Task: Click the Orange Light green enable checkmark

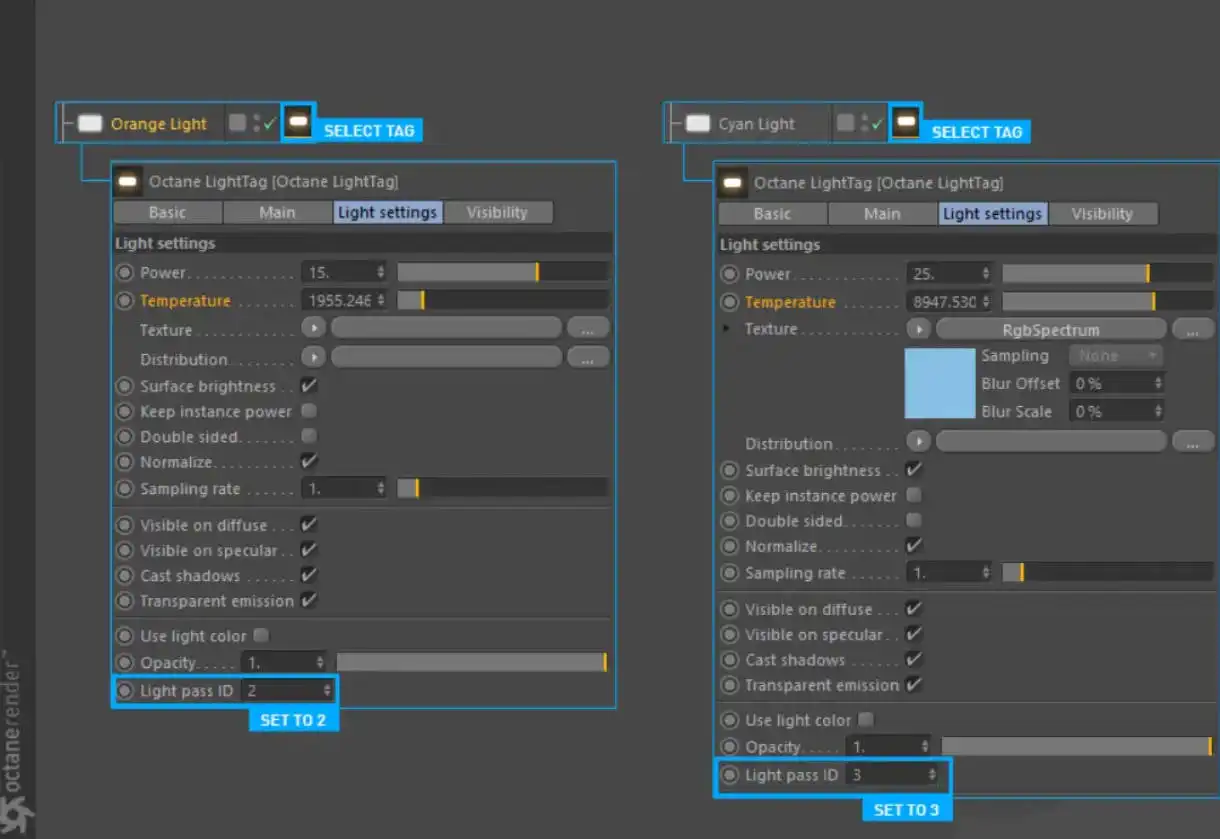Action: point(269,123)
